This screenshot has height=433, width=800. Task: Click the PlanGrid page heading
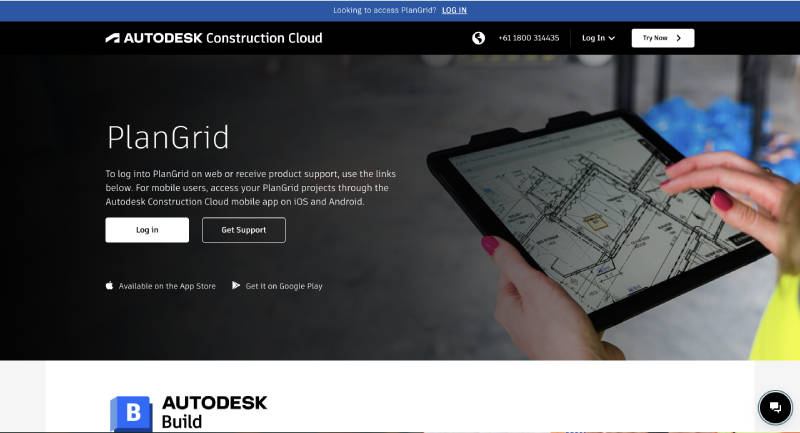tap(167, 136)
